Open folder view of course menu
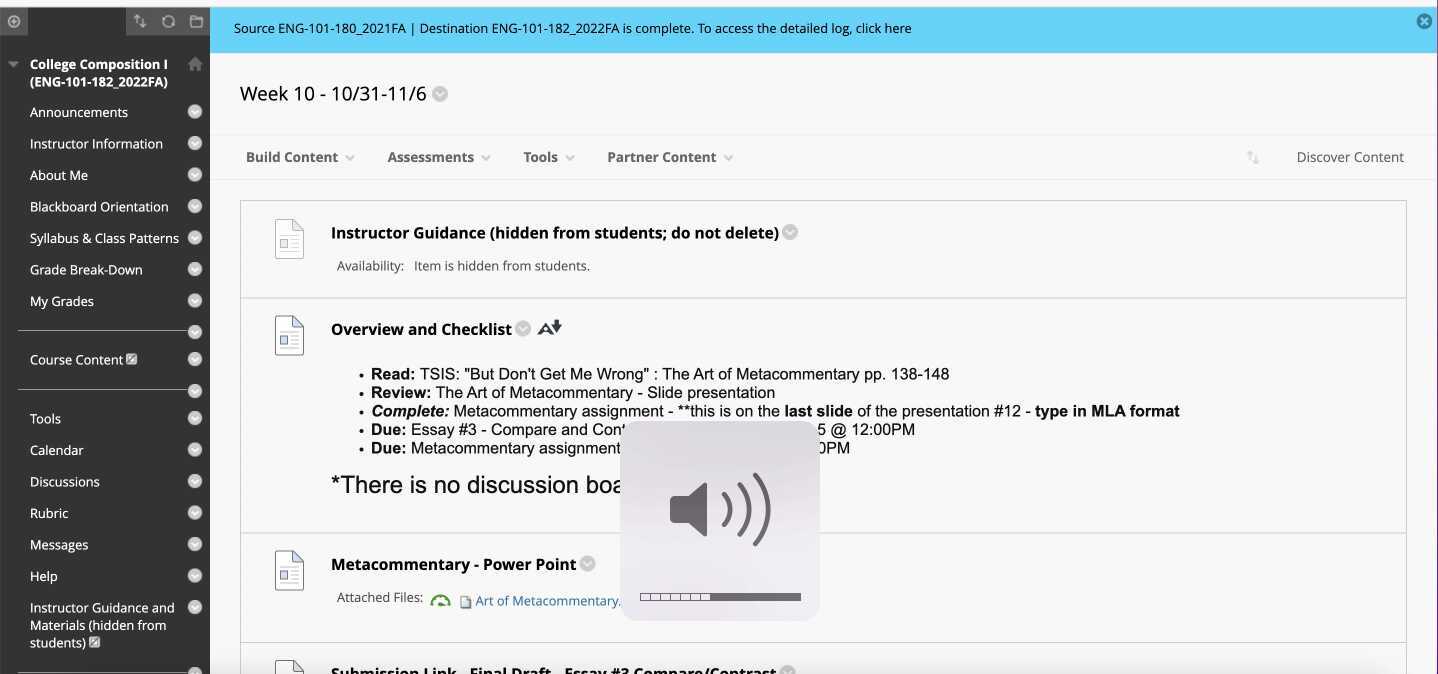The width and height of the screenshot is (1438, 674). click(196, 21)
